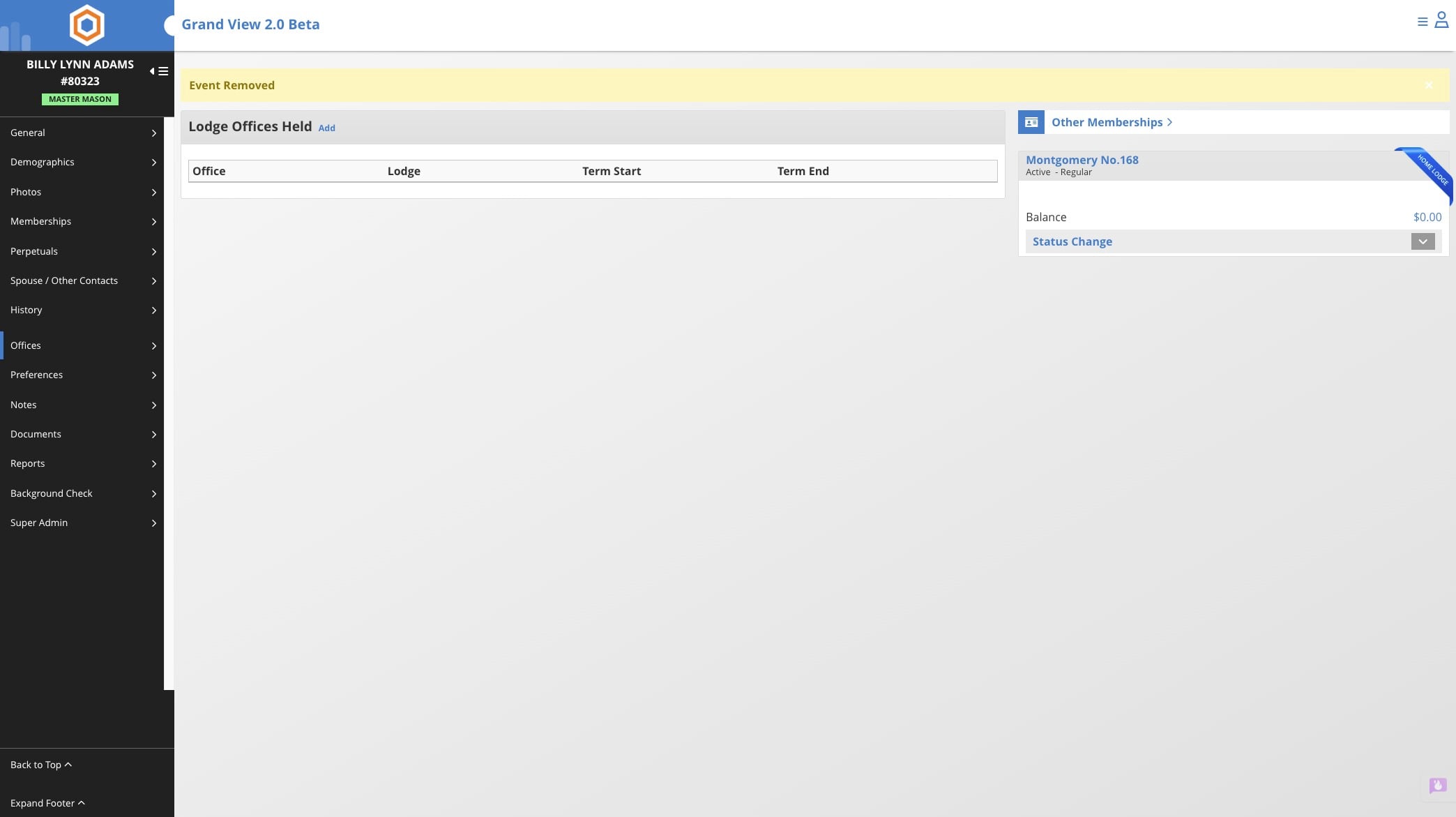Screen dimensions: 1456x817
Task: Click the hexagon logo in sidebar header
Action: pyautogui.click(x=87, y=25)
